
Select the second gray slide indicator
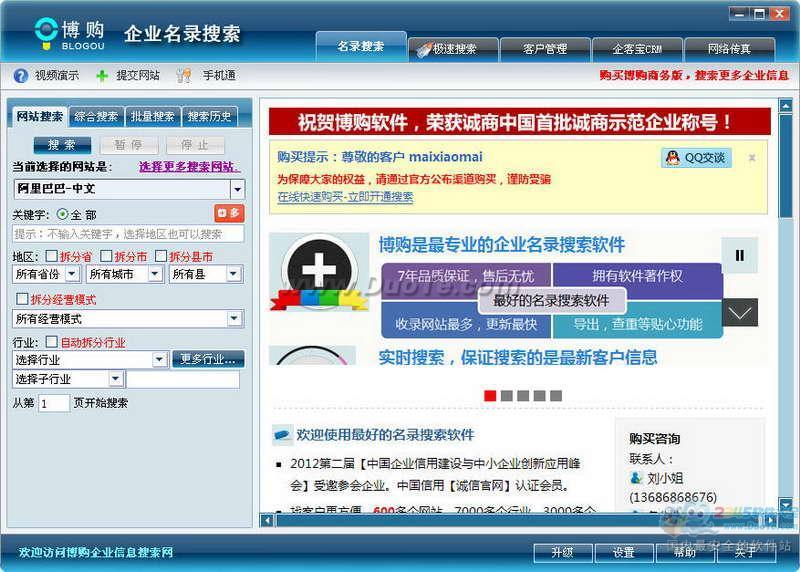[507, 395]
